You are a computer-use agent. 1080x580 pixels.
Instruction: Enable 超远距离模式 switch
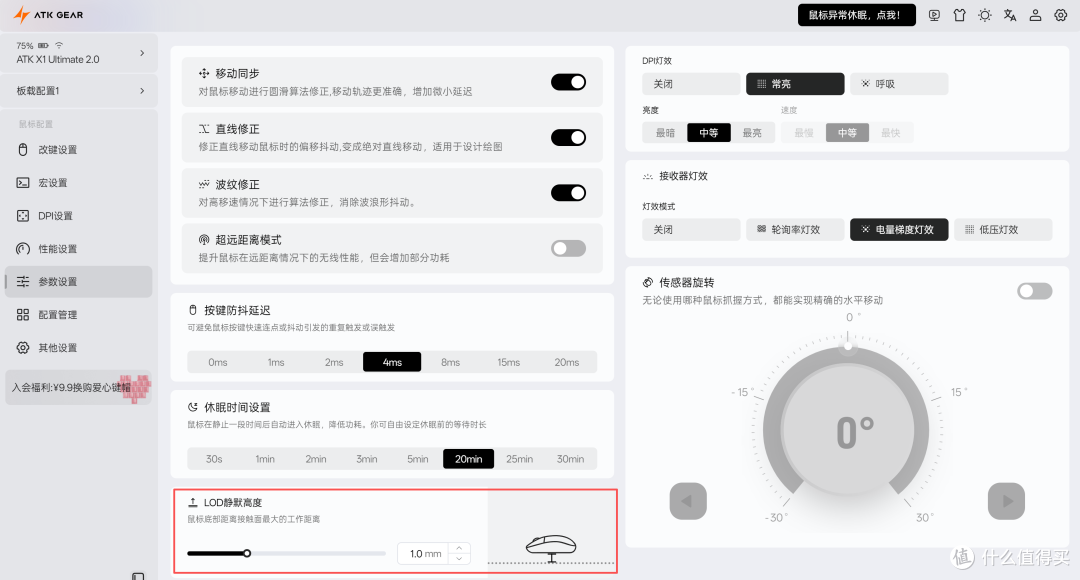point(568,248)
